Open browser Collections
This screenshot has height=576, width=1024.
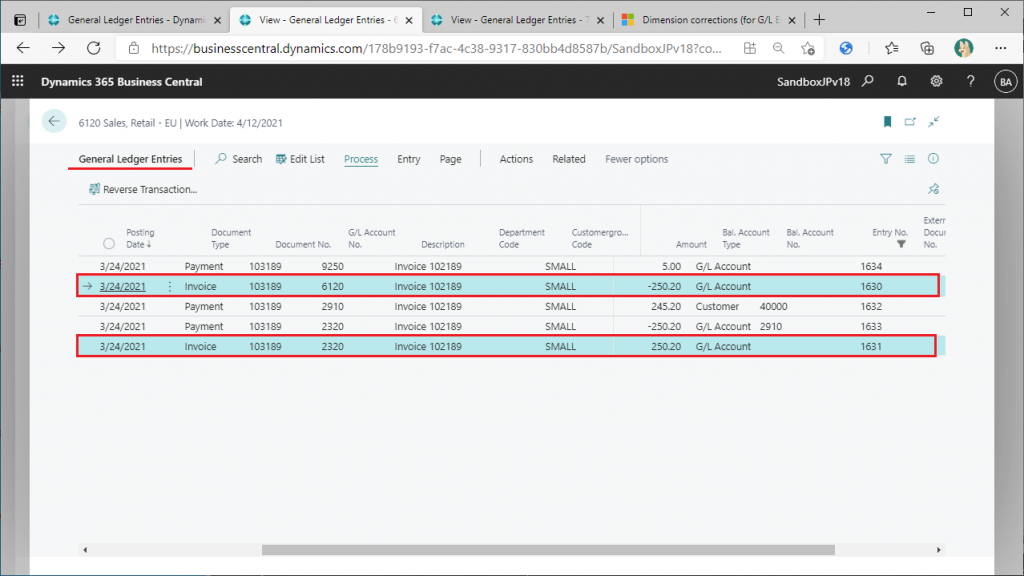coord(927,48)
